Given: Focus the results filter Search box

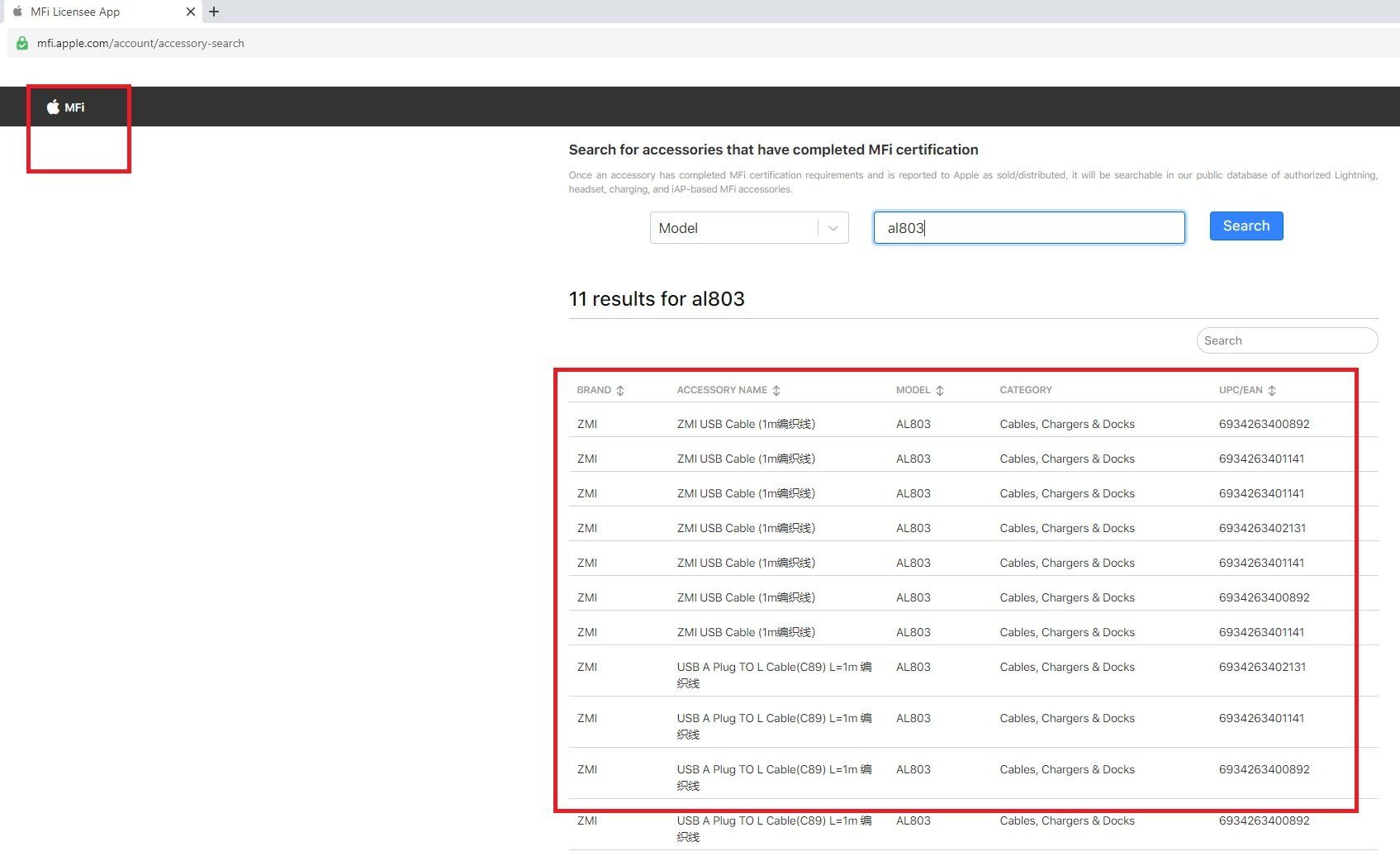Looking at the screenshot, I should coord(1286,340).
